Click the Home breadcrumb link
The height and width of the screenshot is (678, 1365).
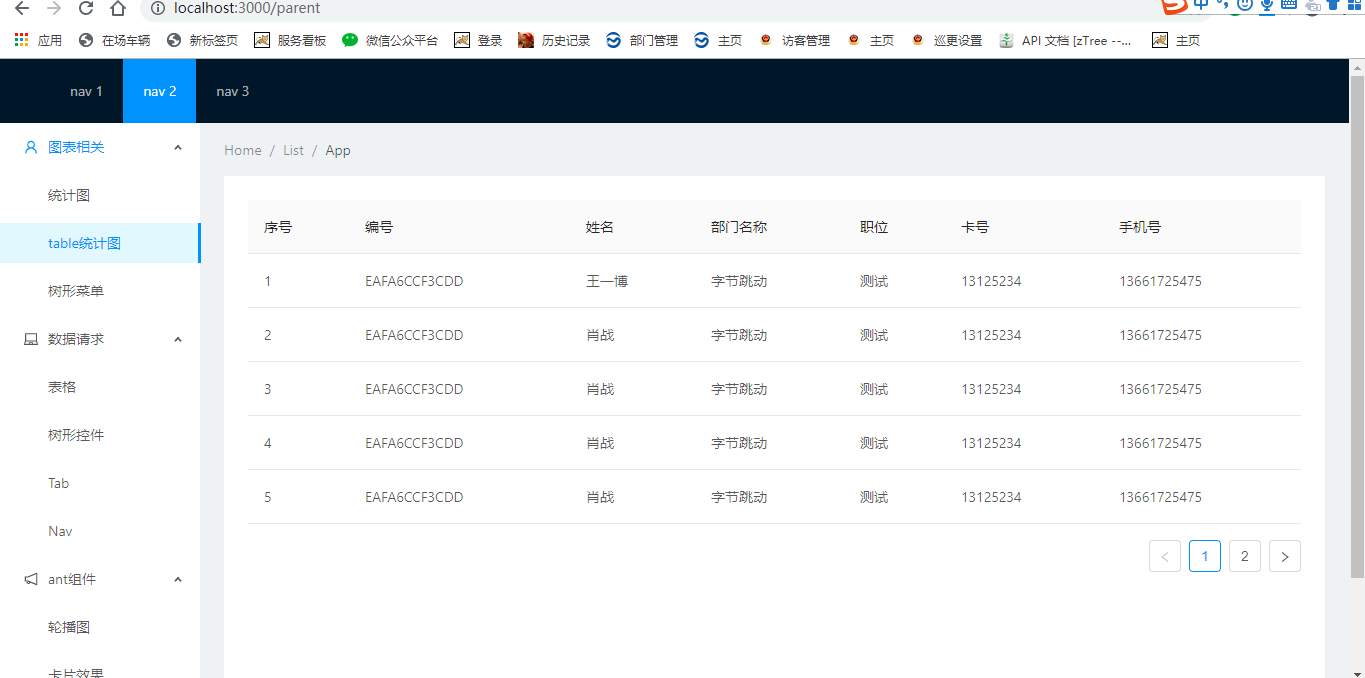tap(243, 150)
